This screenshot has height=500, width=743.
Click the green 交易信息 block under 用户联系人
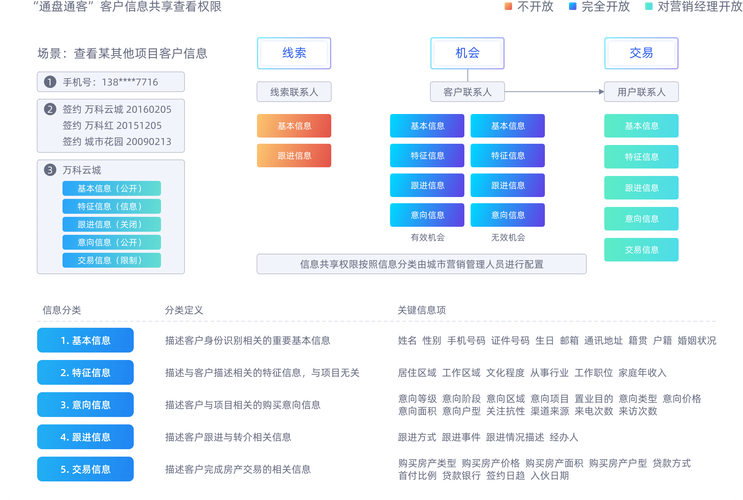(641, 250)
